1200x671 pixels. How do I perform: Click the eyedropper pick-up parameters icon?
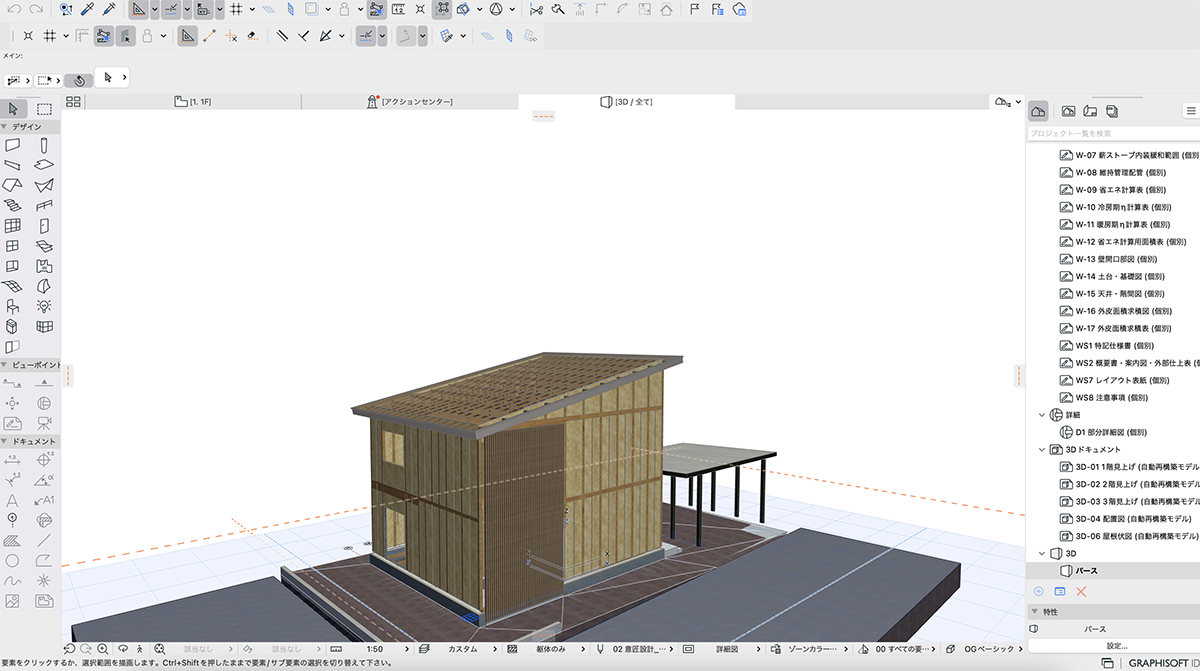(87, 10)
